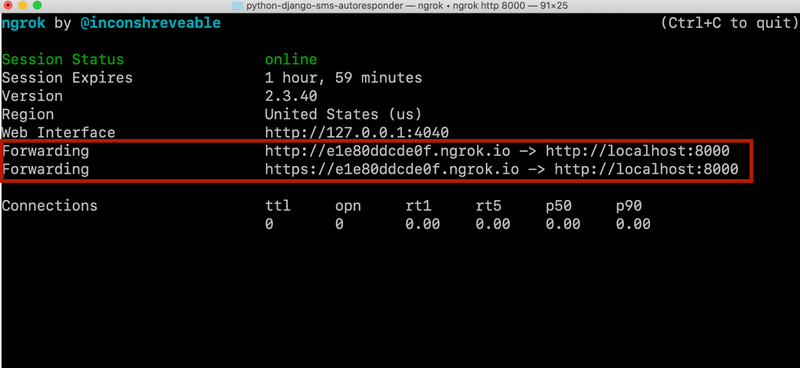800x368 pixels.
Task: Click the 'opn' column header
Action: (348, 206)
